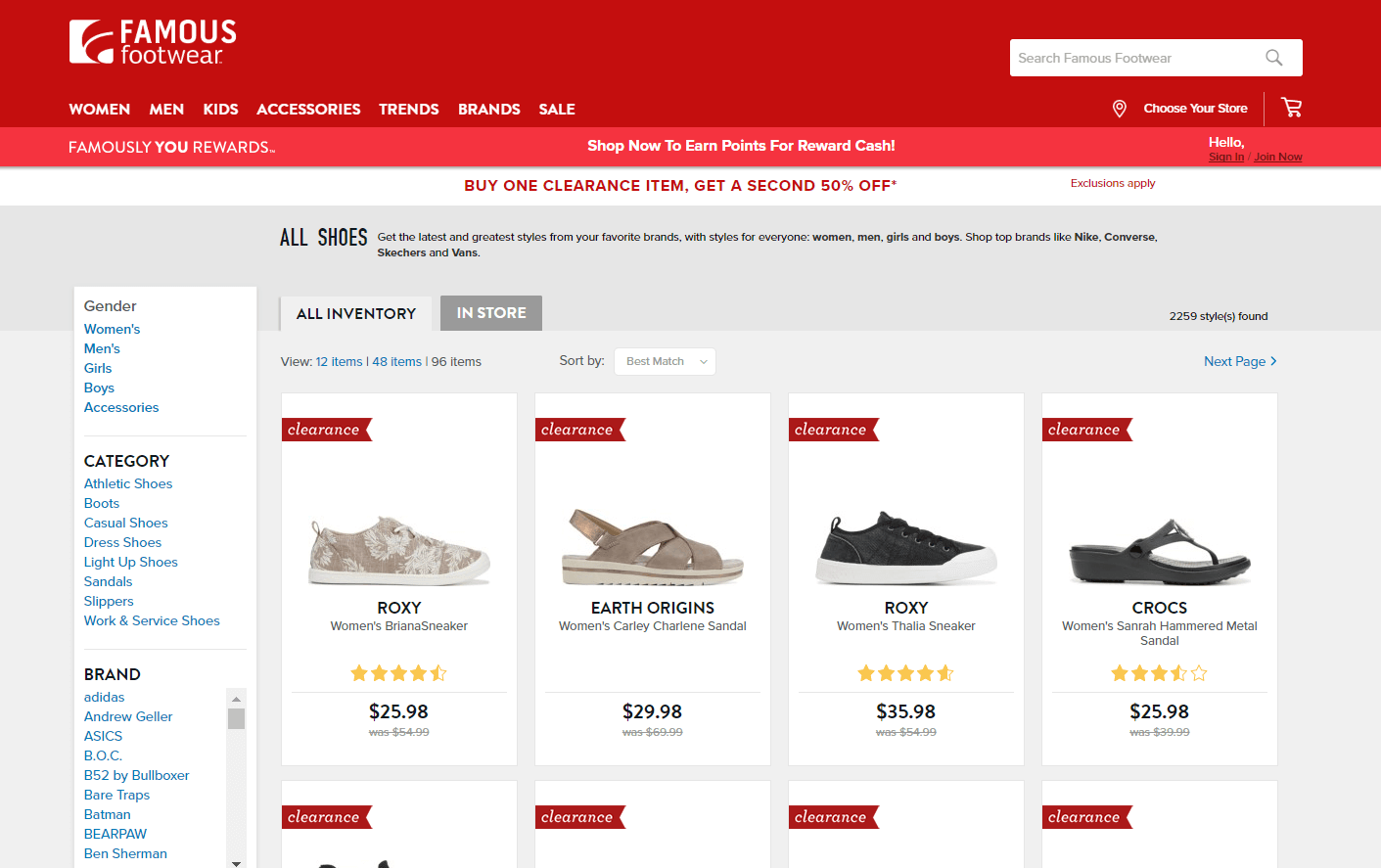
Task: Click clearance tag on Roxy Briana Sneaker
Action: (x=328, y=430)
